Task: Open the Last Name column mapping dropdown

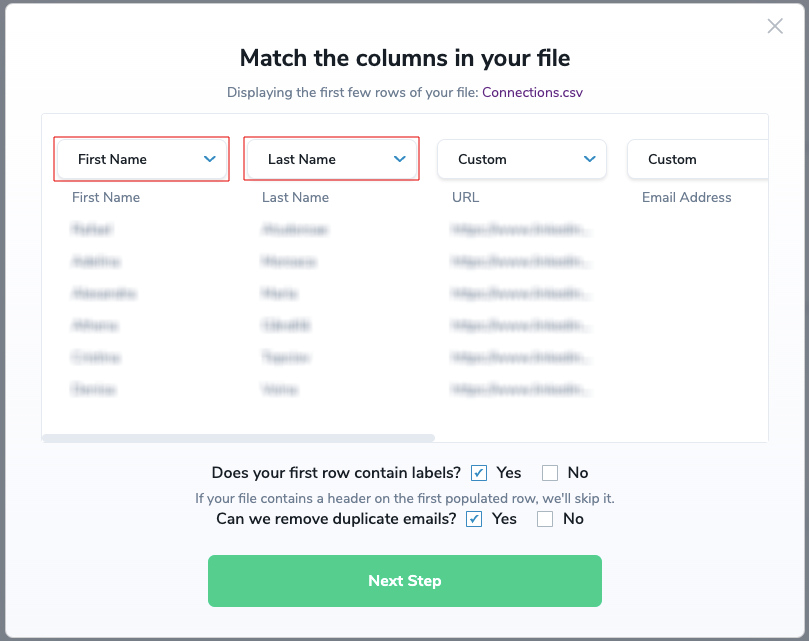Action: (330, 158)
